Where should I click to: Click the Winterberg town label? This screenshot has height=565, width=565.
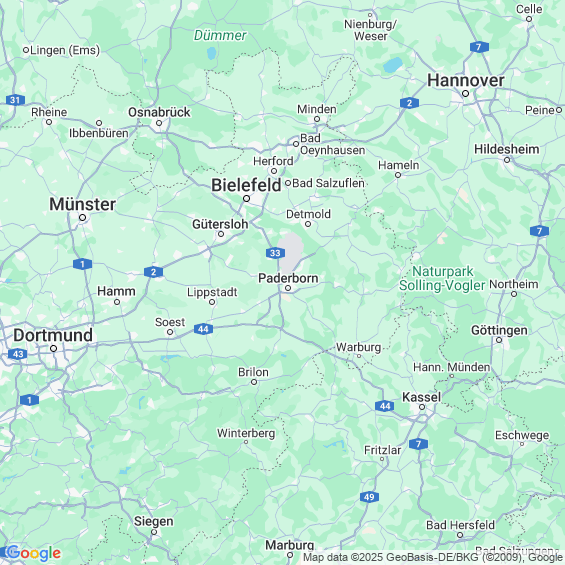tap(246, 433)
